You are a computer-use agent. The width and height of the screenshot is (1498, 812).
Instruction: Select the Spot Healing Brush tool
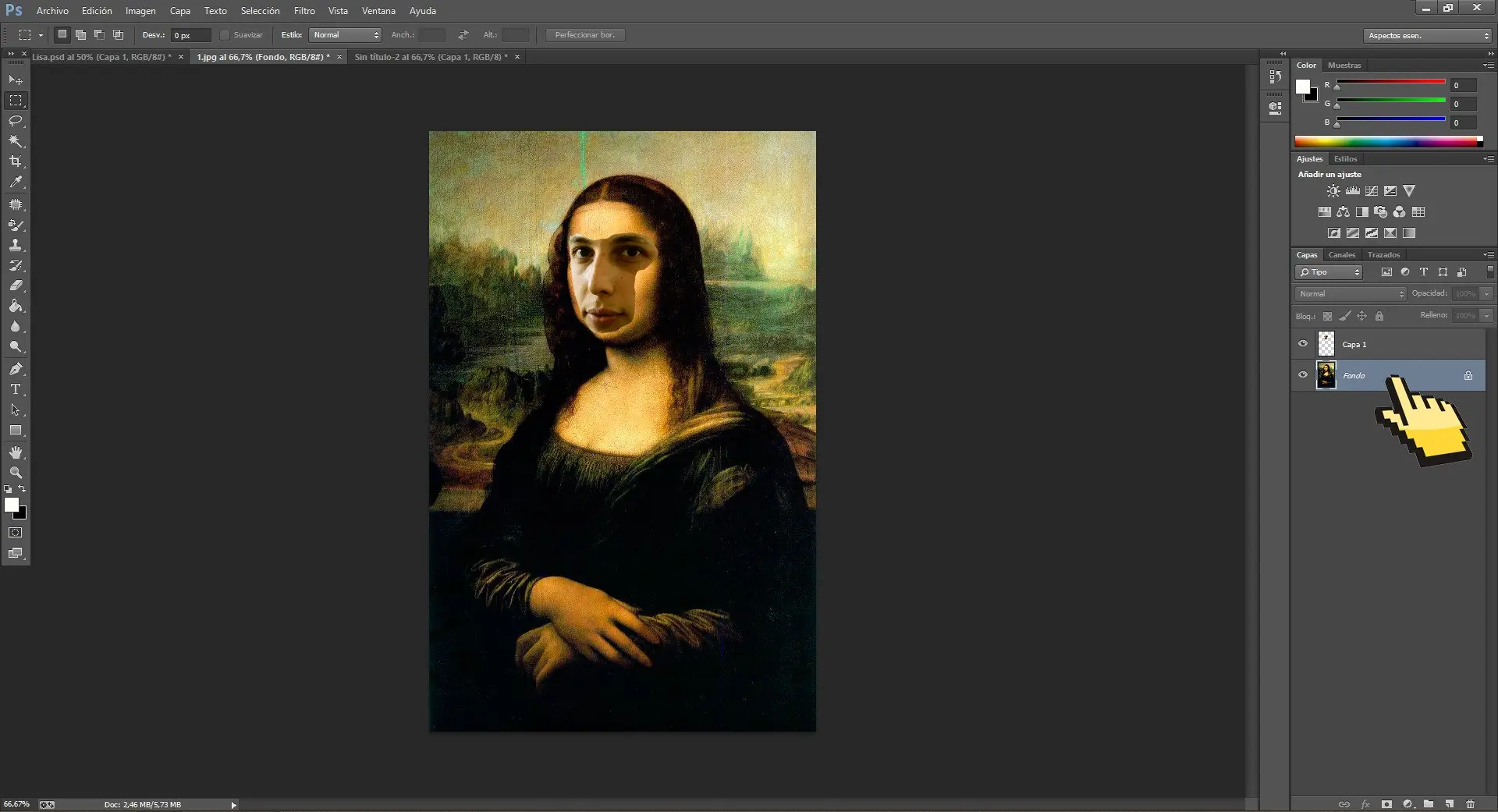(x=16, y=204)
